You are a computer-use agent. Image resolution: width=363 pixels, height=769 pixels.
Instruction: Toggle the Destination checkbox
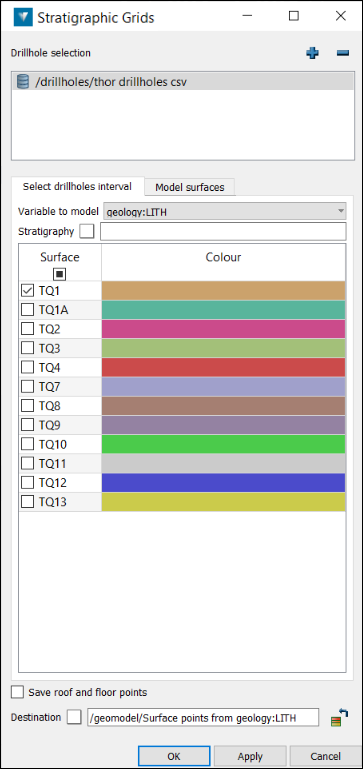(x=75, y=717)
